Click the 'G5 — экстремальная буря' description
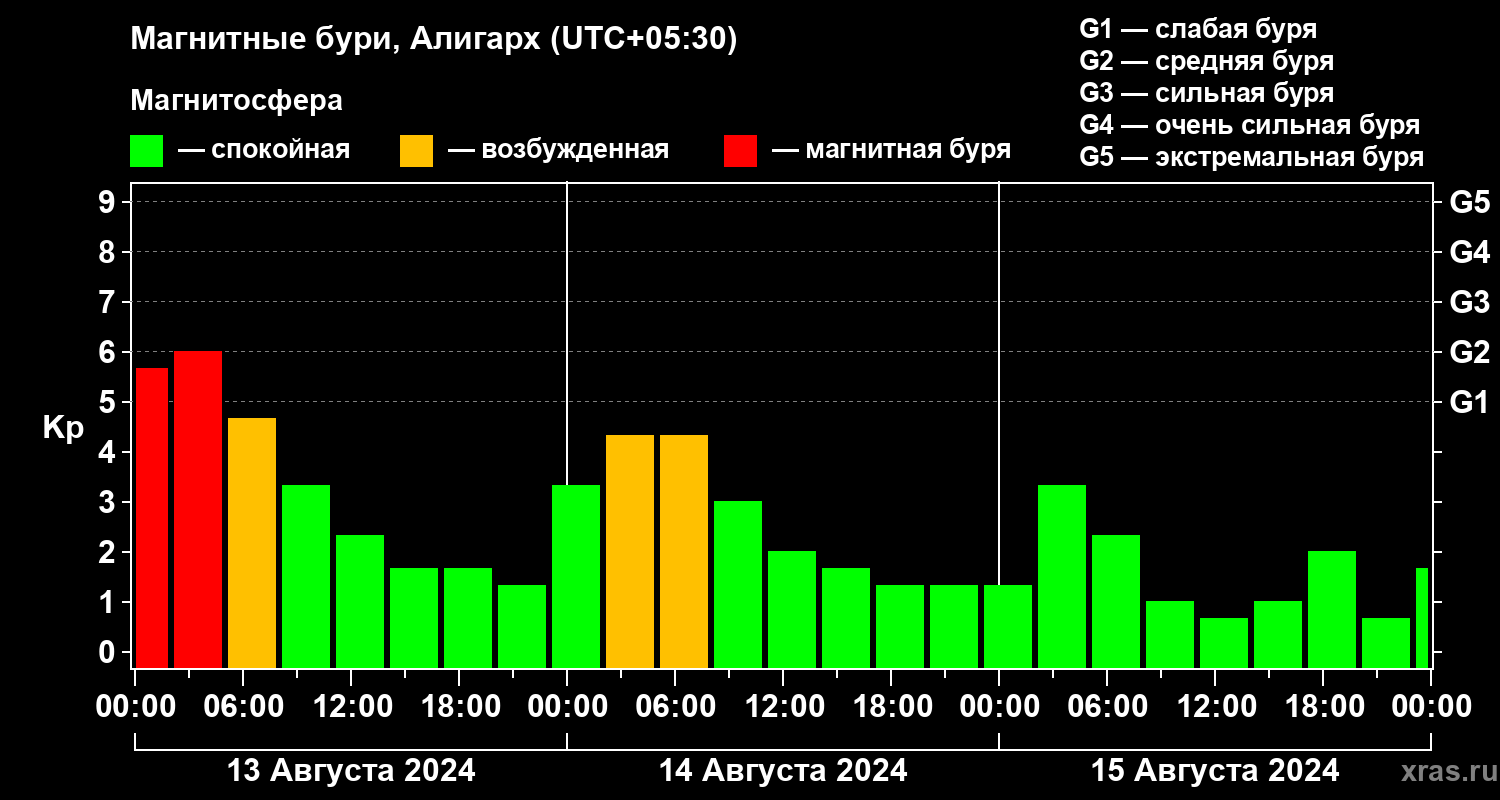The width and height of the screenshot is (1500, 800). pyautogui.click(x=1251, y=157)
